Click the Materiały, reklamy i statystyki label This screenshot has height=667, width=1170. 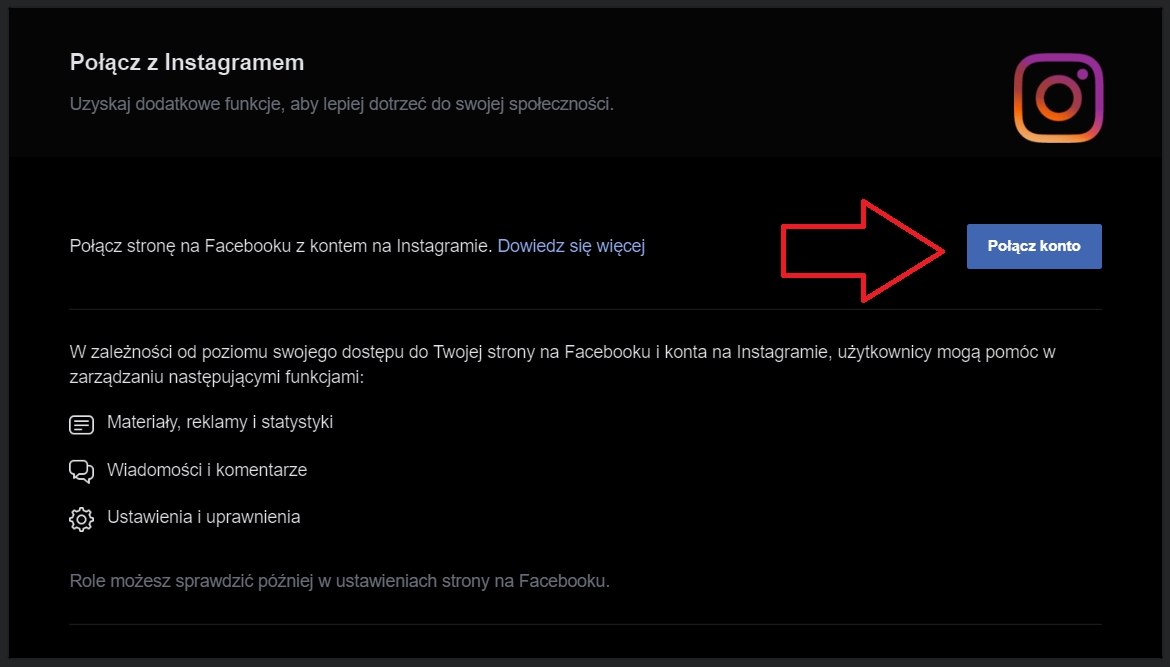pyautogui.click(x=220, y=422)
